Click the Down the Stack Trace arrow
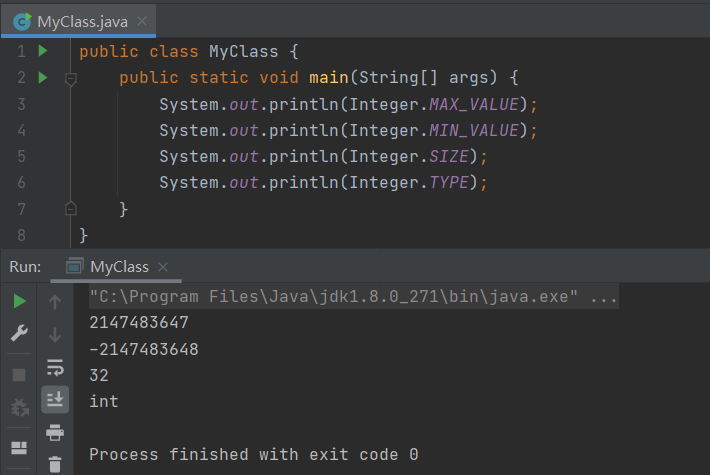The height and width of the screenshot is (475, 710). coord(55,335)
